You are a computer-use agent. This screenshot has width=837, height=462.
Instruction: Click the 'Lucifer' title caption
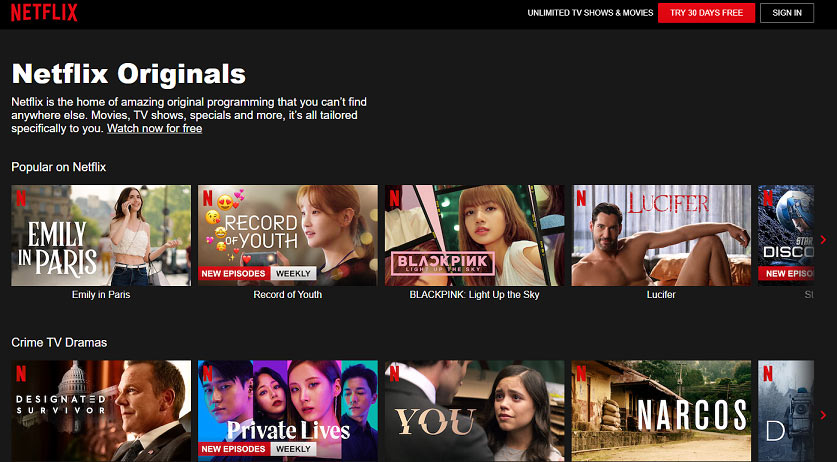pos(661,294)
